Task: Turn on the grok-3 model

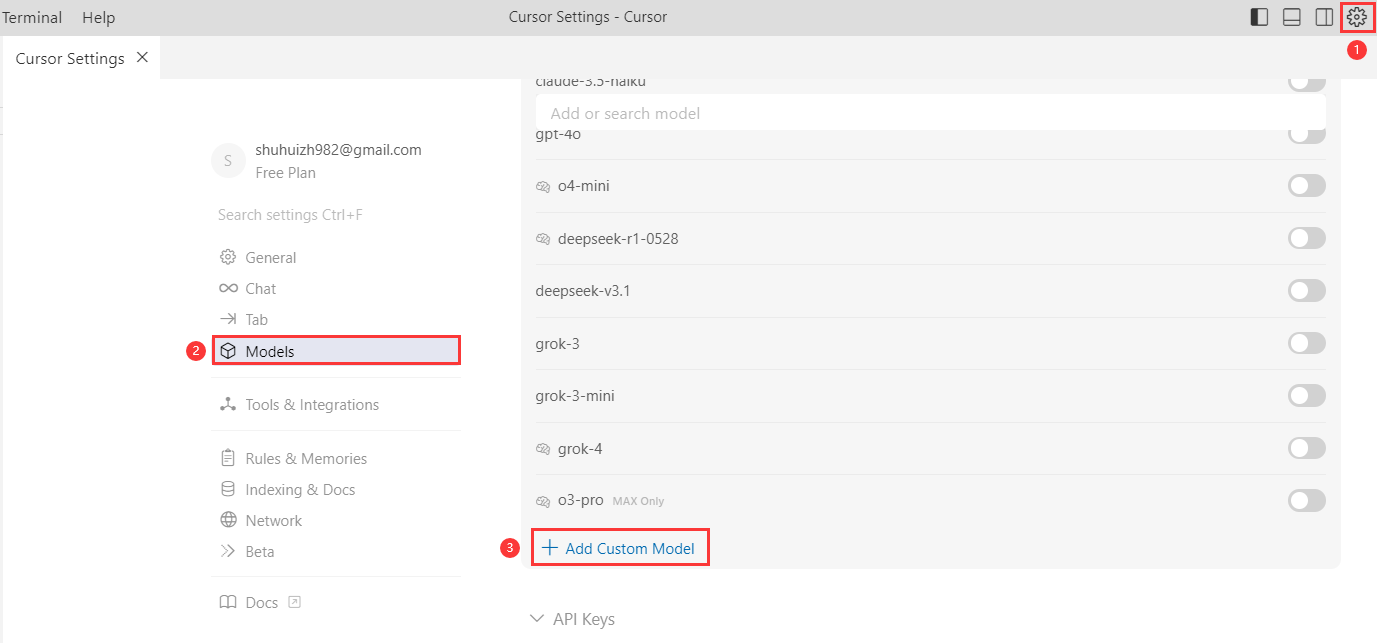Action: [x=1306, y=343]
